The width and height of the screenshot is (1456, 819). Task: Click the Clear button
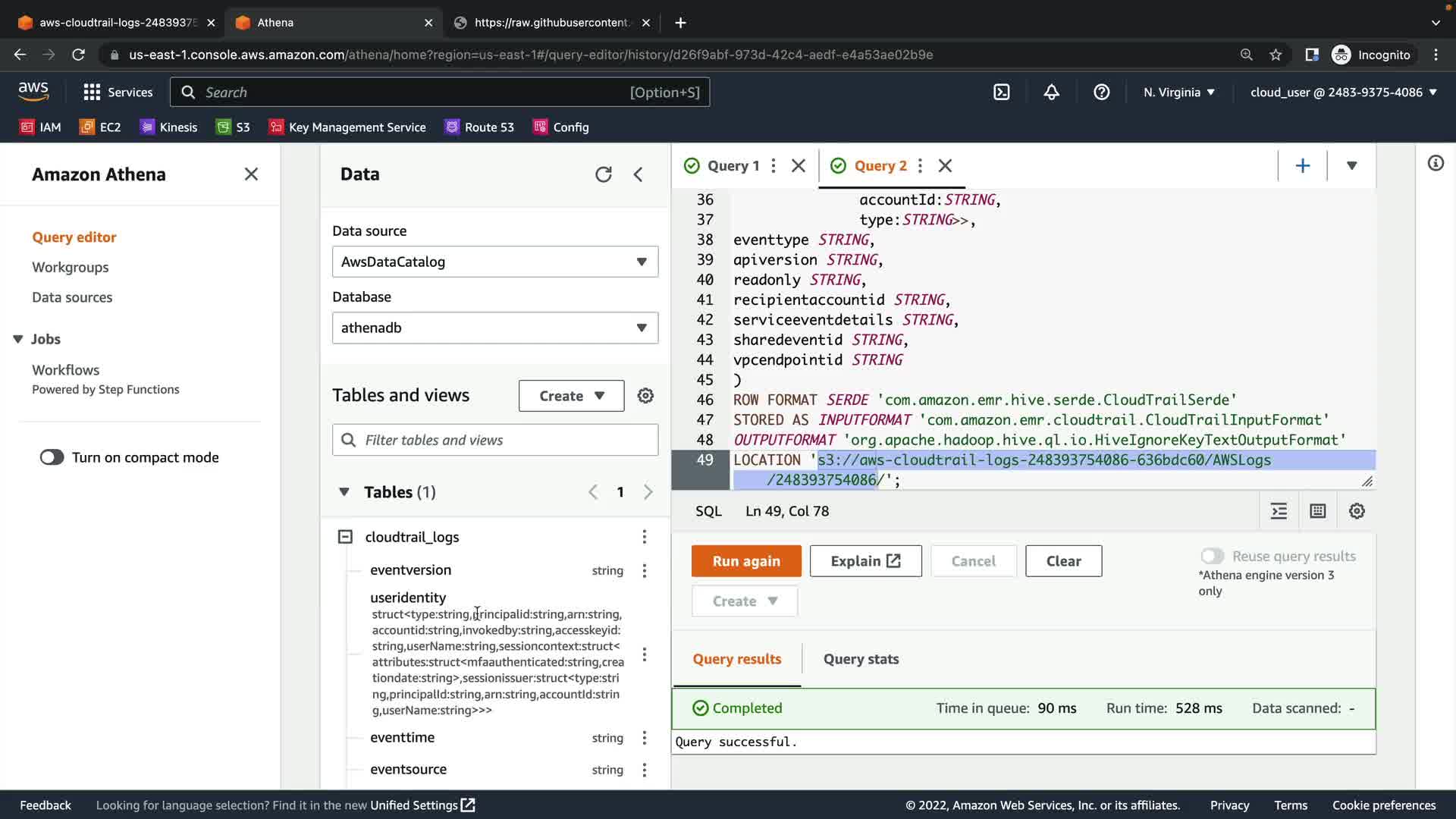[x=1063, y=561]
